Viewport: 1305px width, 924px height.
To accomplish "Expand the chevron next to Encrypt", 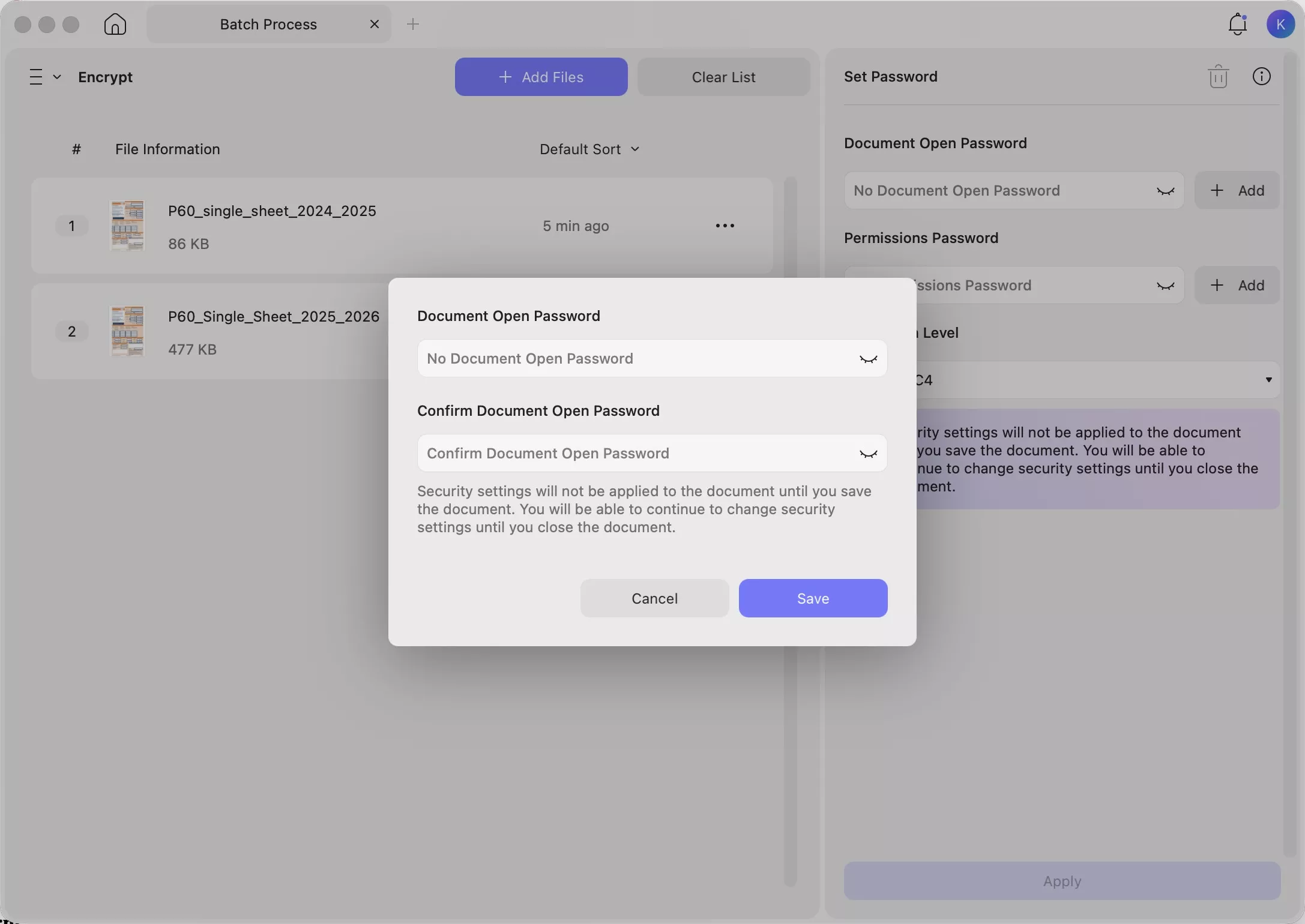I will click(x=58, y=76).
